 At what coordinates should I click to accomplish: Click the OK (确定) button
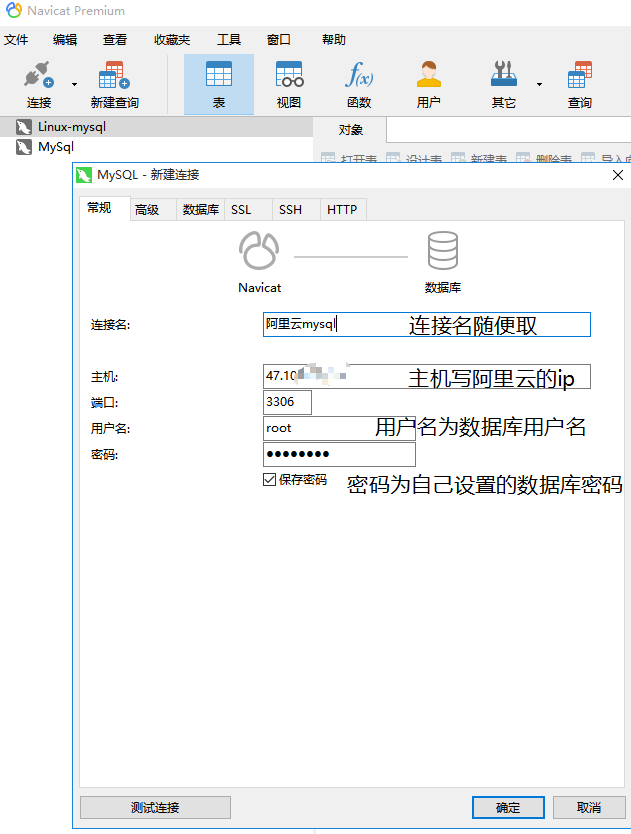click(508, 807)
